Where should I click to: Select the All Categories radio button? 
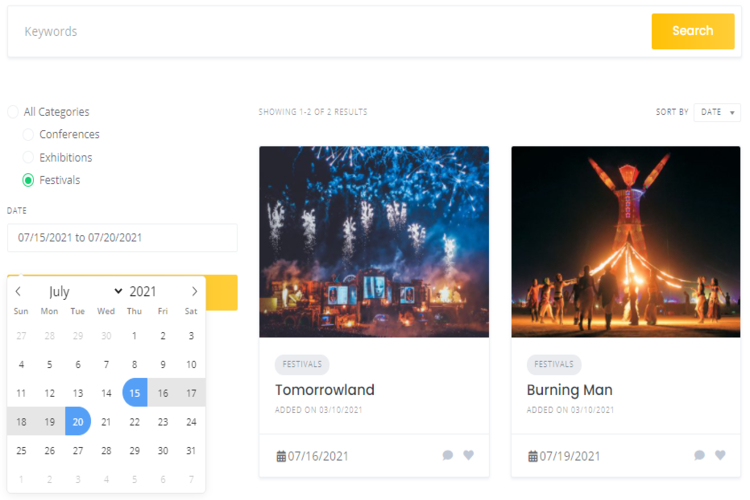pos(13,112)
